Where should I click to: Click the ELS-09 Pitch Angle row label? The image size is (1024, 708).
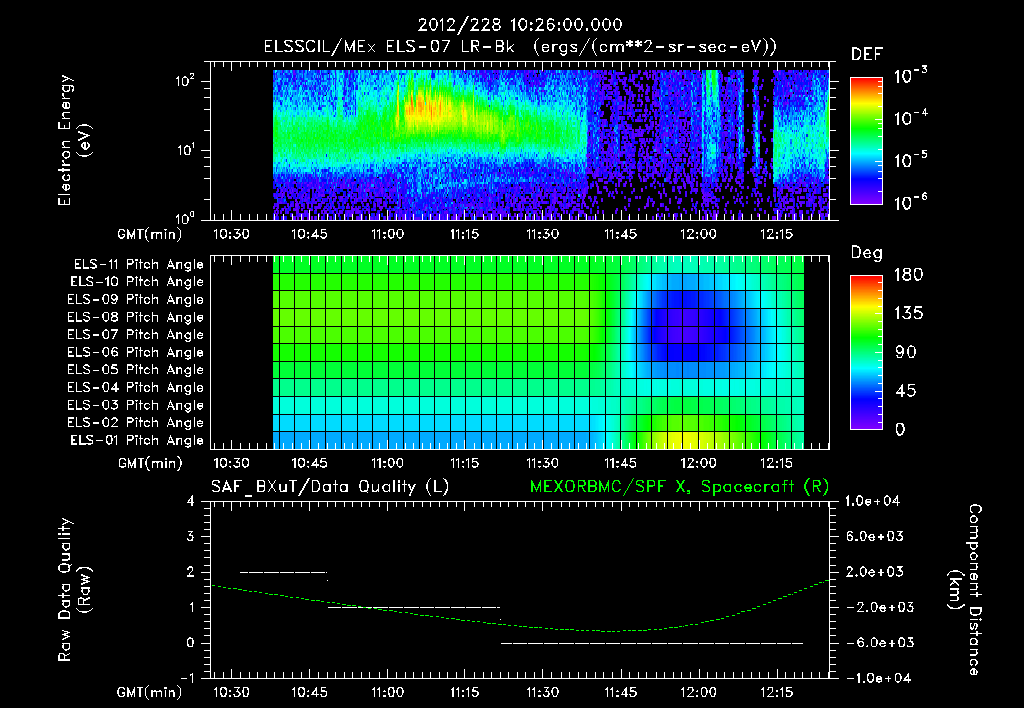point(136,300)
